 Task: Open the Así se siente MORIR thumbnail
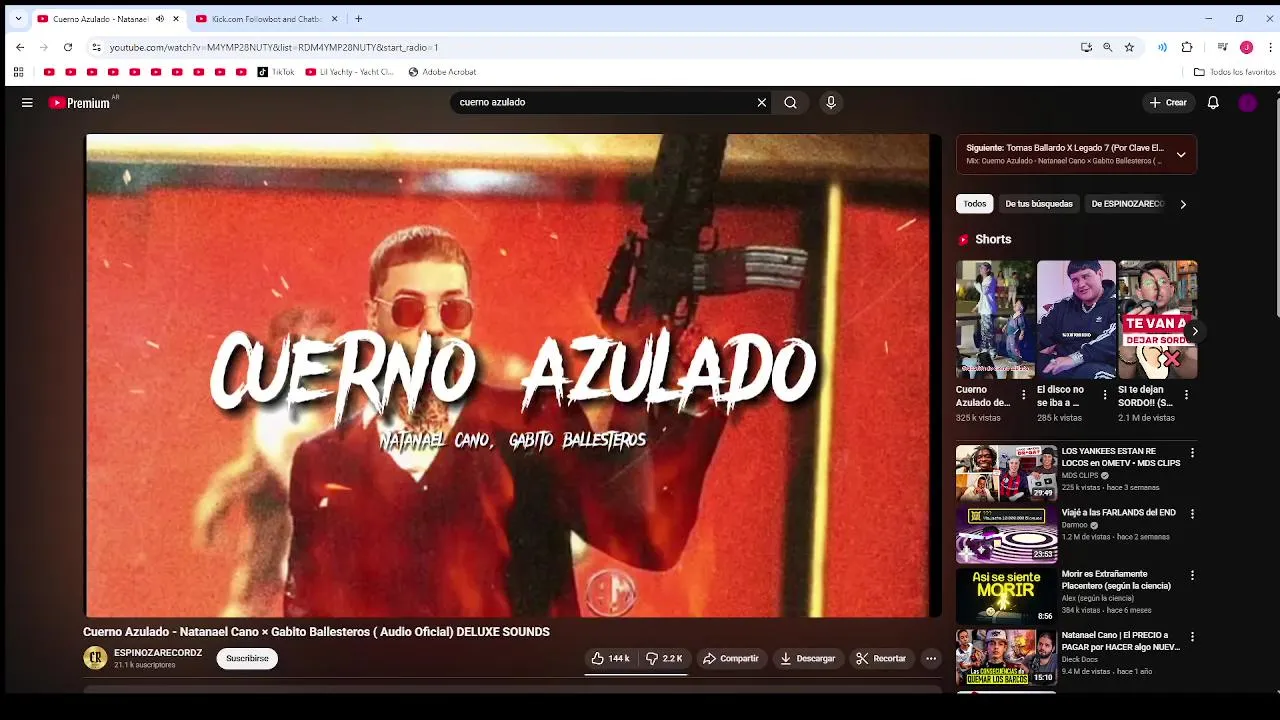1006,596
